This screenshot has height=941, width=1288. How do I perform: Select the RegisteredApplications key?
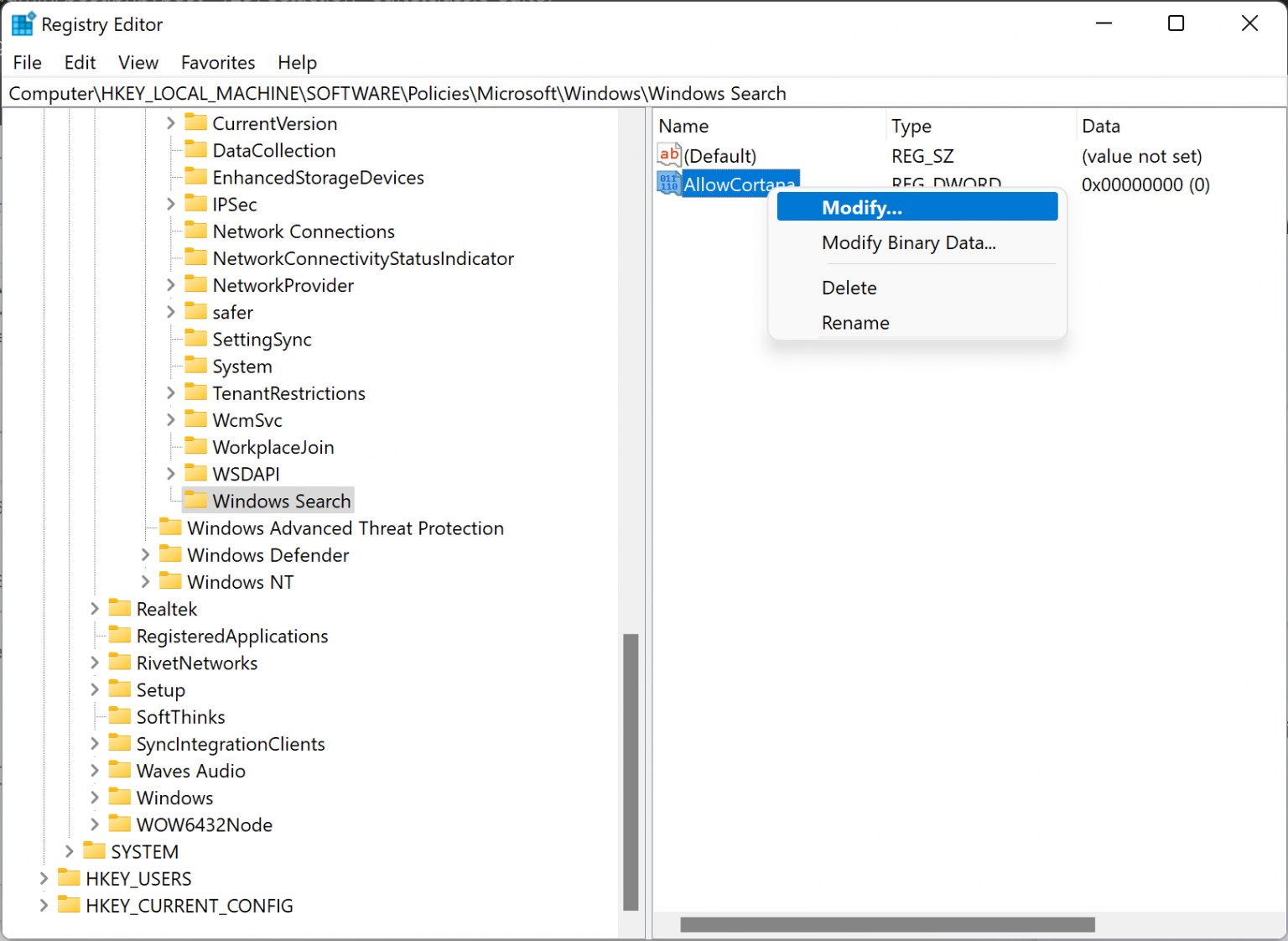[232, 636]
